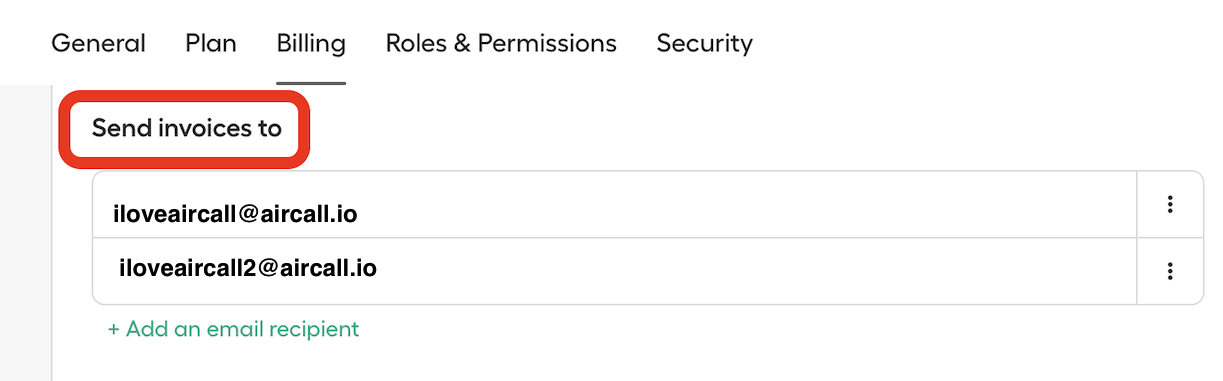Click the underline beneath the Billing tab

click(x=311, y=83)
